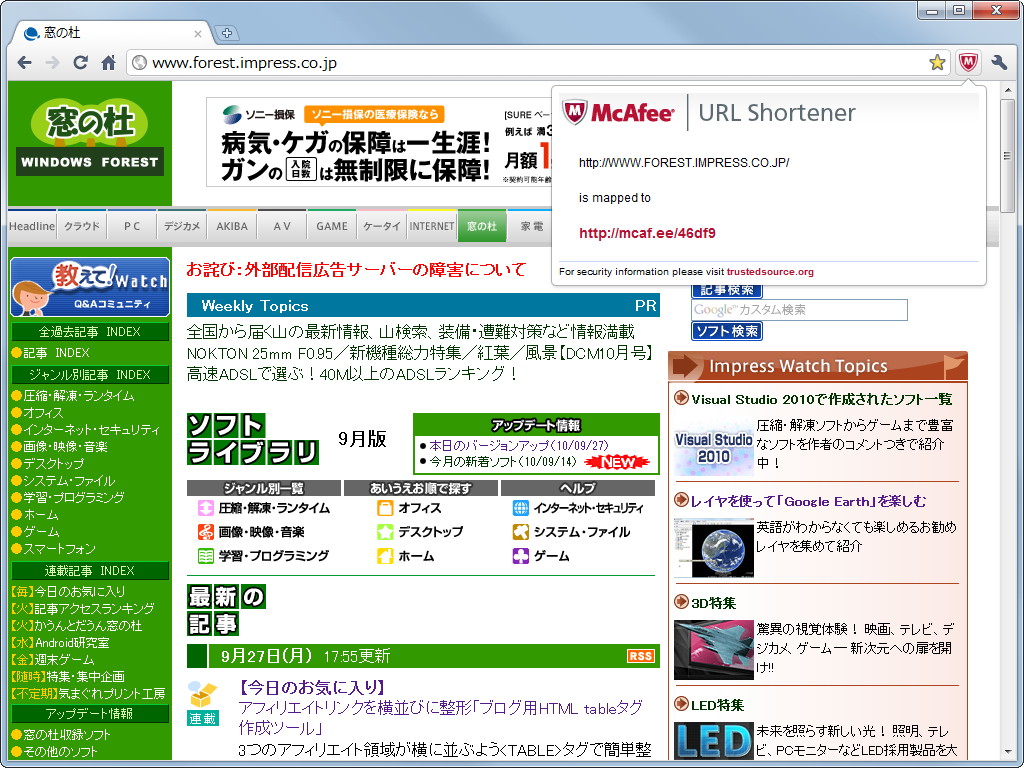1024x768 pixels.
Task: Open the McAfee URL Shortener extension icon
Action: click(x=967, y=61)
